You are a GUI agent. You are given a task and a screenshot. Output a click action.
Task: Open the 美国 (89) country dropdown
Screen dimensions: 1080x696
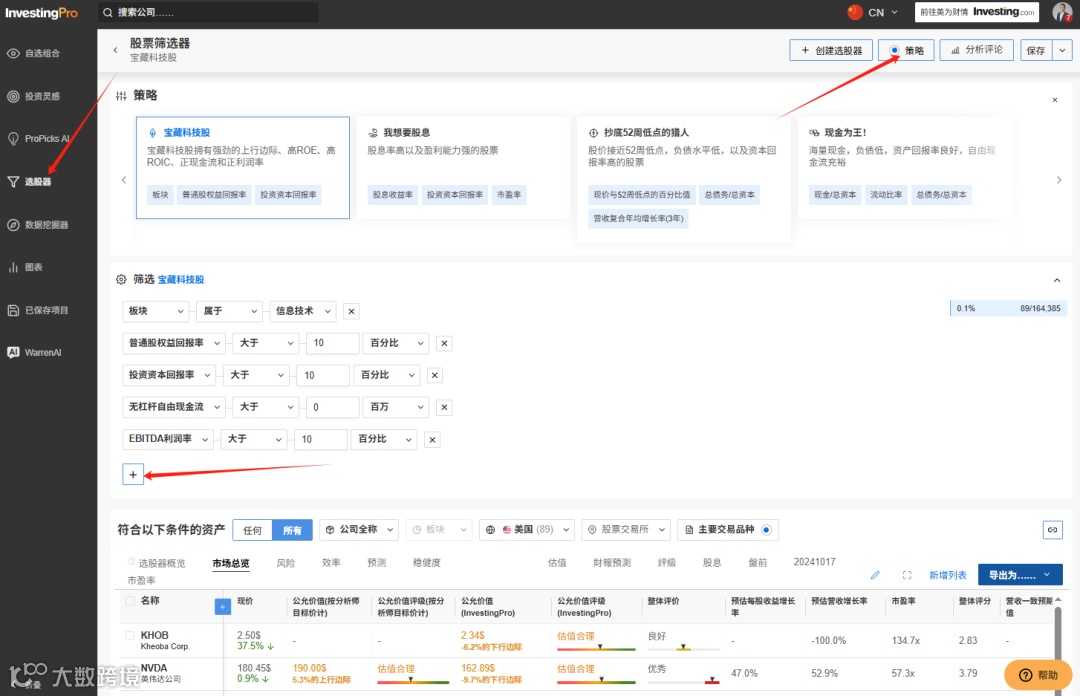pyautogui.click(x=527, y=529)
